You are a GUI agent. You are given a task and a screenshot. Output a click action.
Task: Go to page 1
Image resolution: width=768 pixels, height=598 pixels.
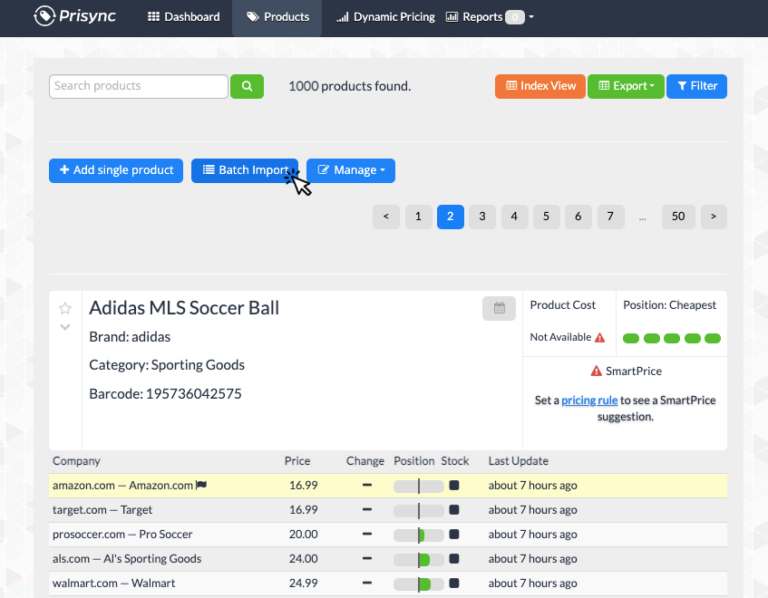tap(418, 216)
